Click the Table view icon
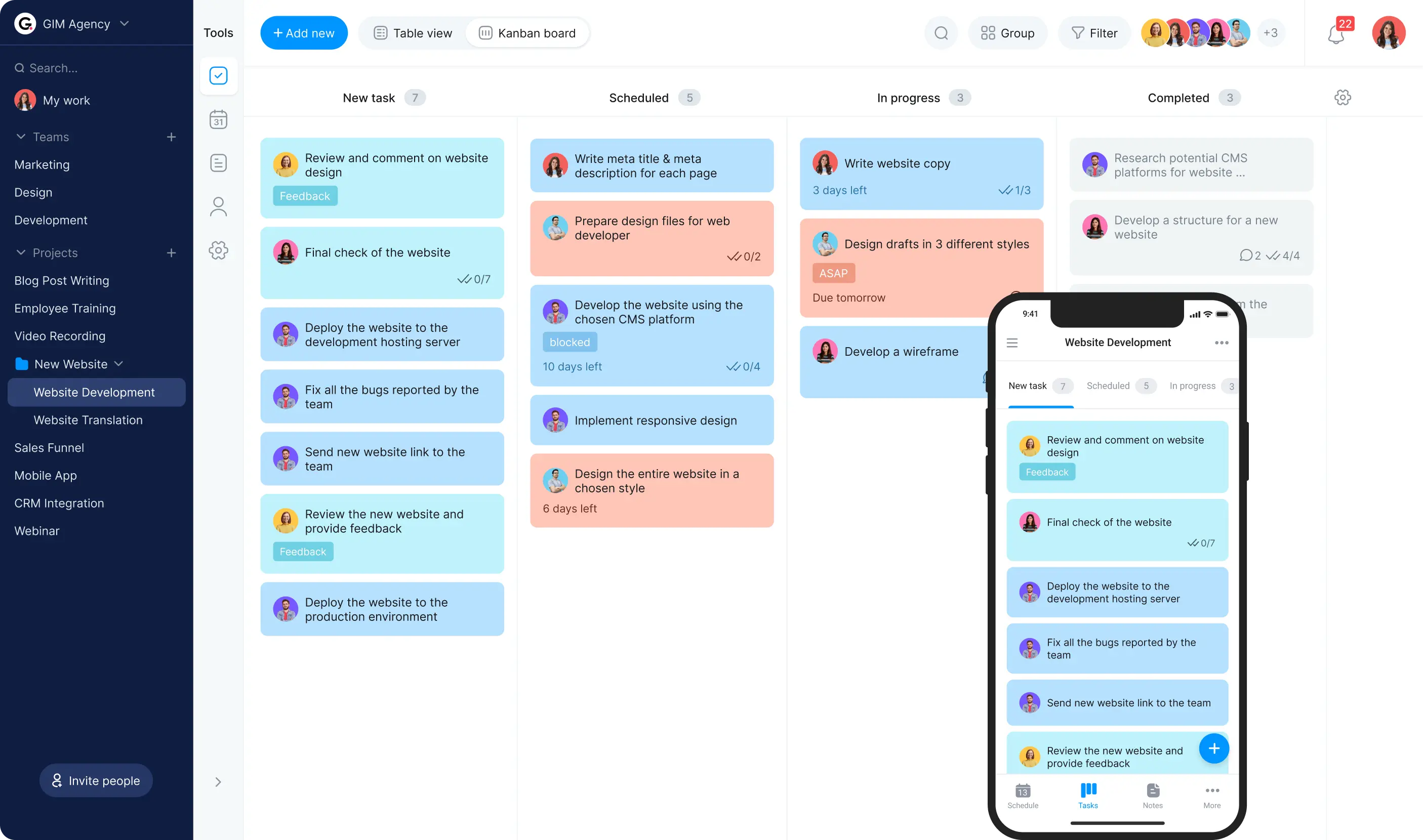 pyautogui.click(x=379, y=33)
